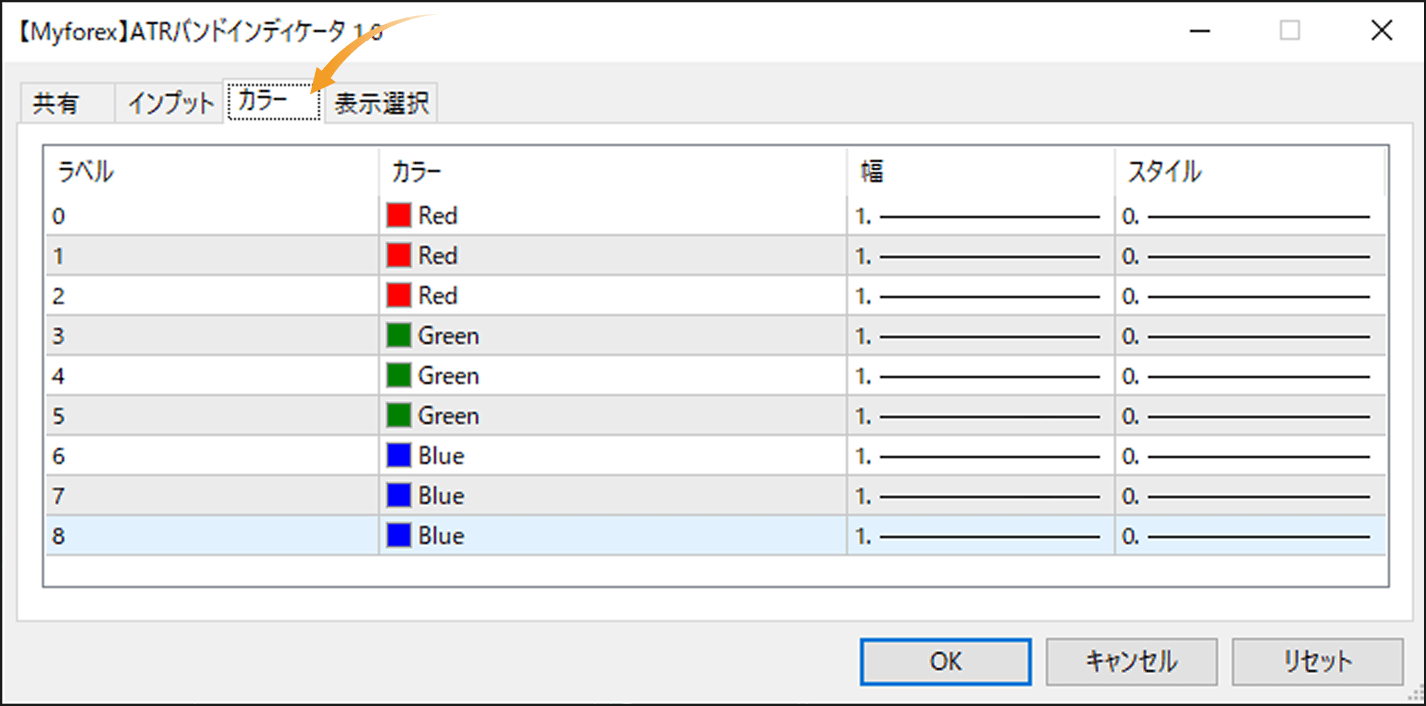Switch to the 共有 tab
The height and width of the screenshot is (706, 1426).
pyautogui.click(x=56, y=103)
